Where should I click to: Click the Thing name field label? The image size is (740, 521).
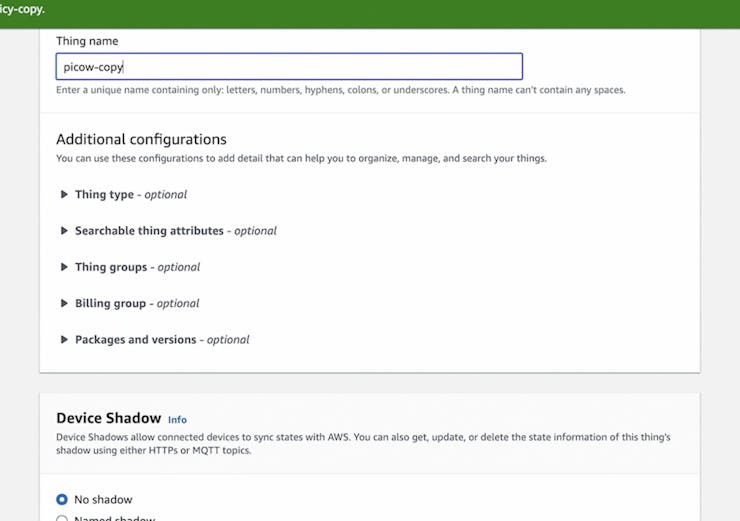[87, 41]
